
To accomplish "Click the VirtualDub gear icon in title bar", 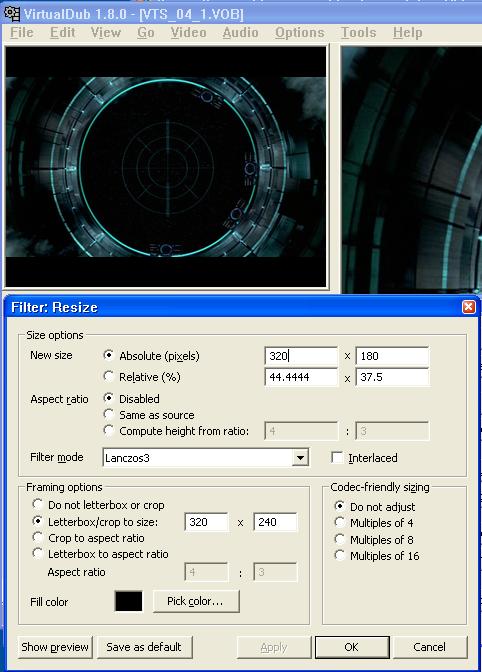I will pyautogui.click(x=11, y=14).
